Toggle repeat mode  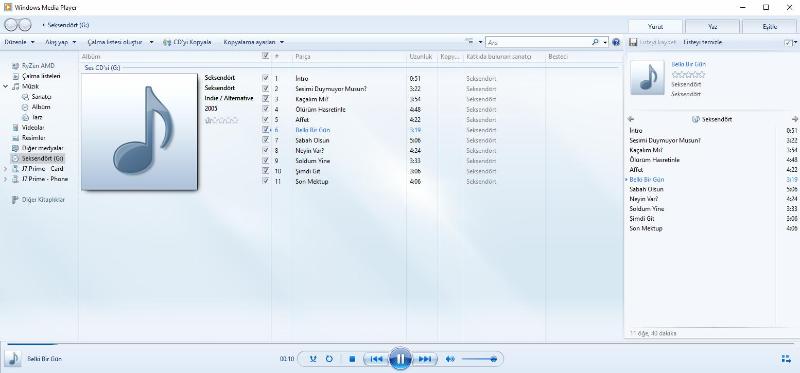[329, 359]
